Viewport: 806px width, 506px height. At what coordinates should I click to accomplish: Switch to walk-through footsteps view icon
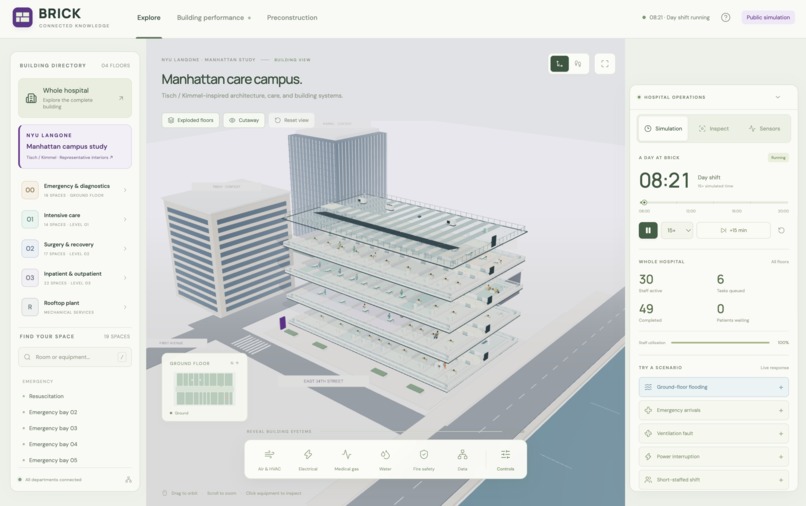click(x=578, y=64)
